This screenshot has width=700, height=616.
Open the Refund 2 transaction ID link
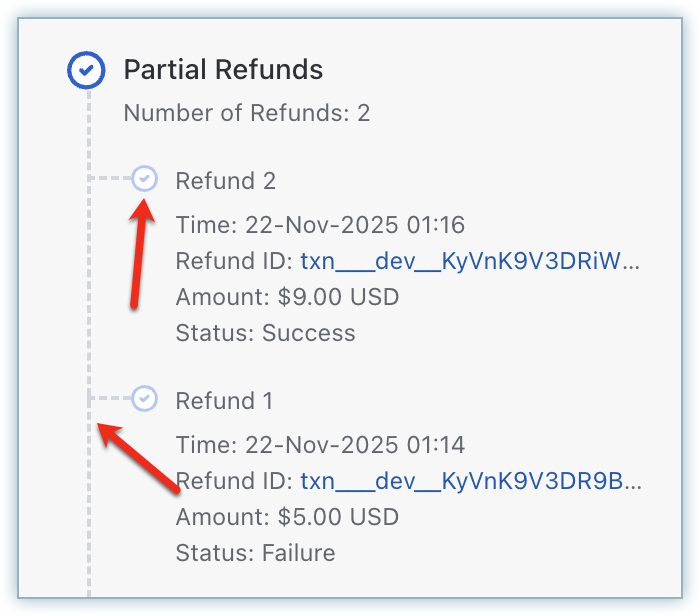click(x=470, y=262)
